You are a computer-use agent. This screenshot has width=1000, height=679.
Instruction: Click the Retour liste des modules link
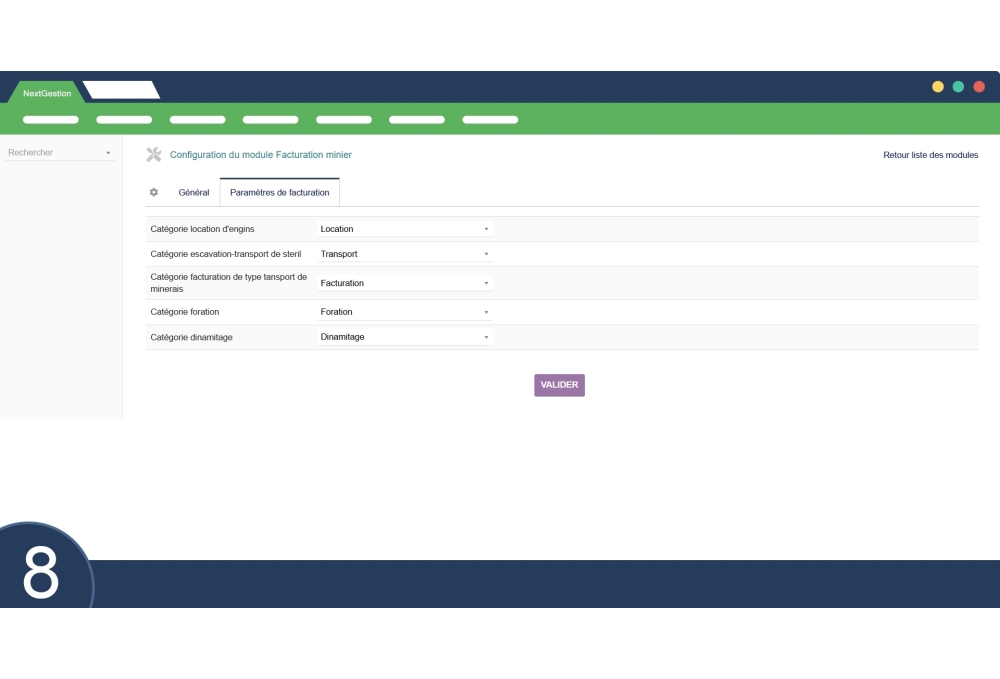(929, 155)
